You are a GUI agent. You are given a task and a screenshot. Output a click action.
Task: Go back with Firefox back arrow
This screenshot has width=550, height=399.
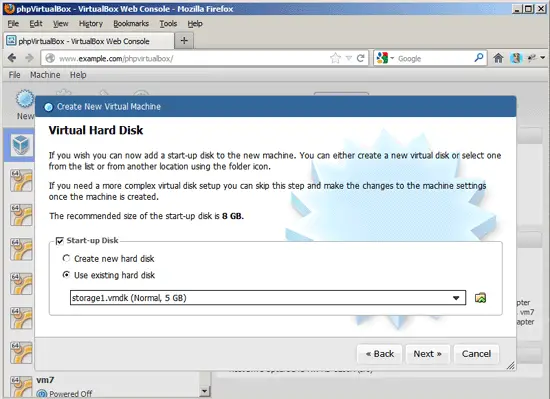pyautogui.click(x=12, y=58)
